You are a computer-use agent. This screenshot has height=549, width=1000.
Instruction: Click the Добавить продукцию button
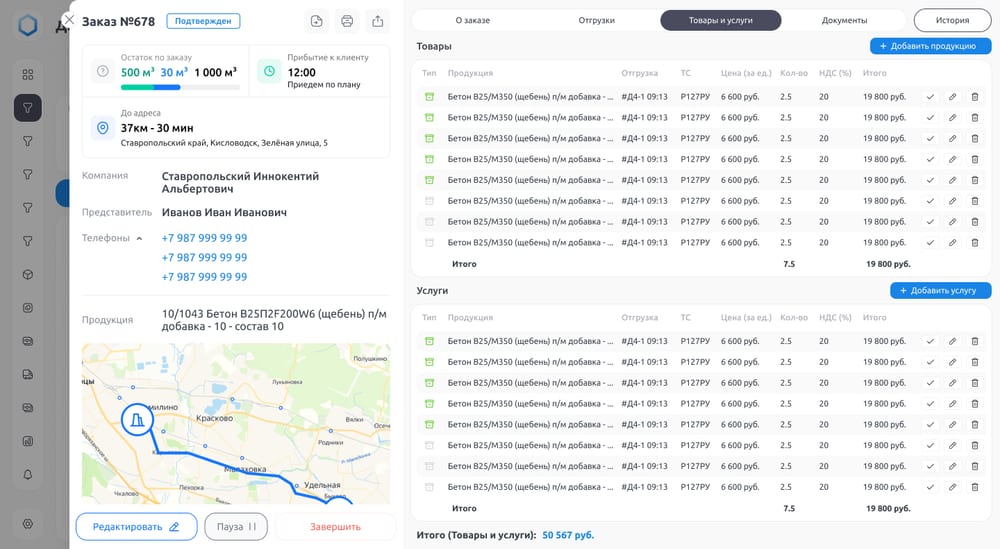[930, 46]
